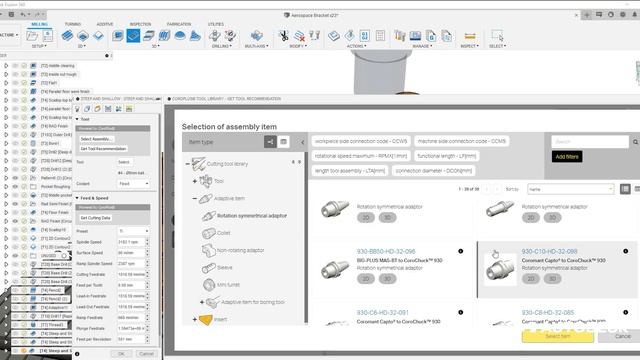This screenshot has height=360, width=640.
Task: Open the Utilities tab
Action: [216, 24]
